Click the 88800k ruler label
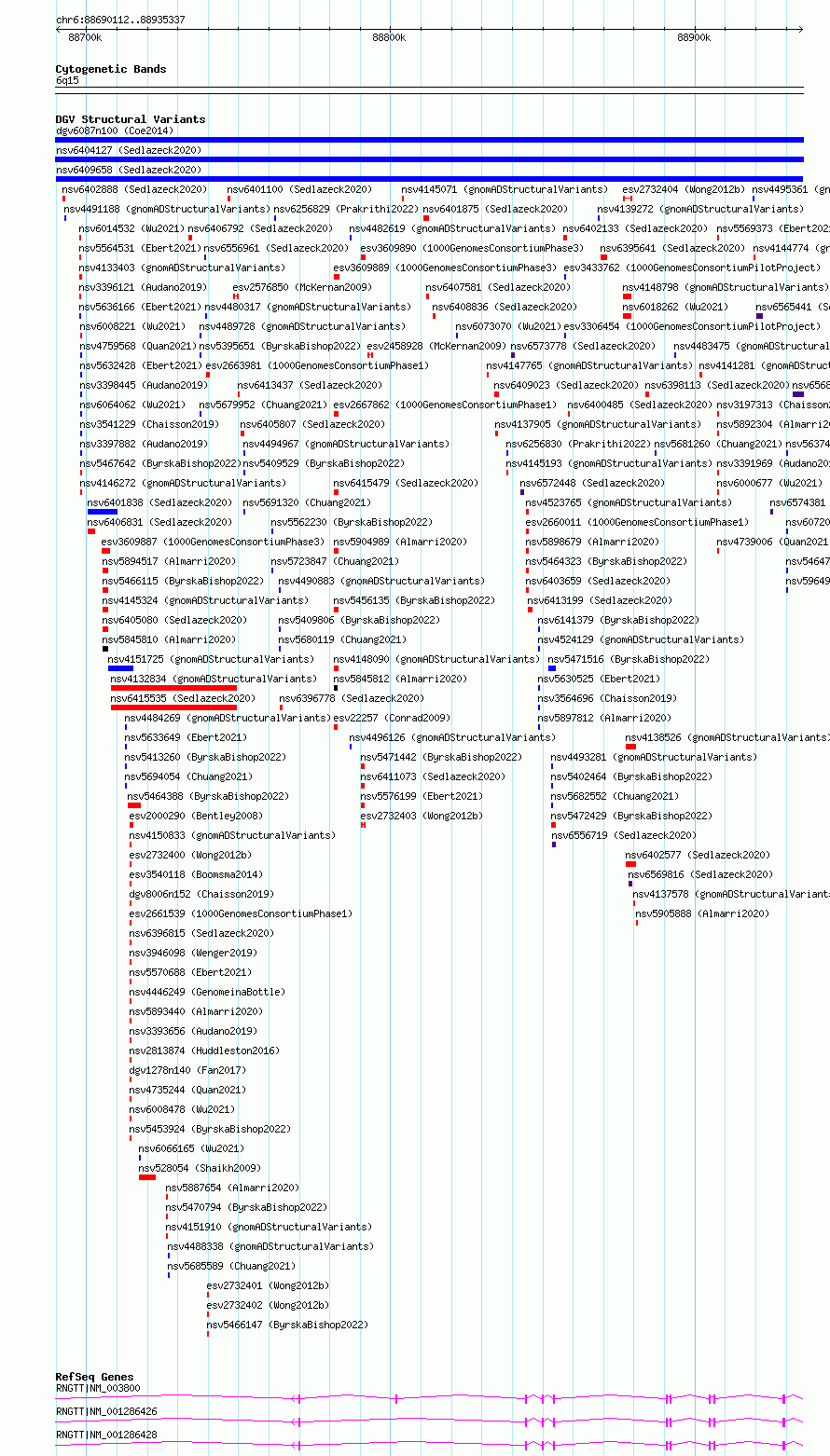 pos(389,38)
